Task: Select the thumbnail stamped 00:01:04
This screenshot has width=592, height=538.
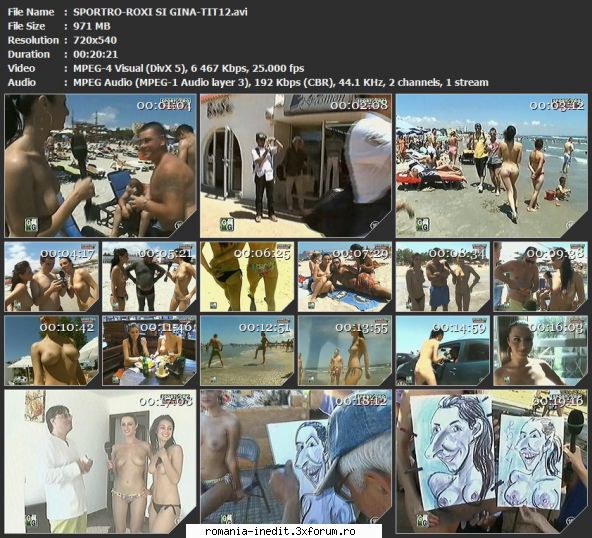Action: point(100,166)
